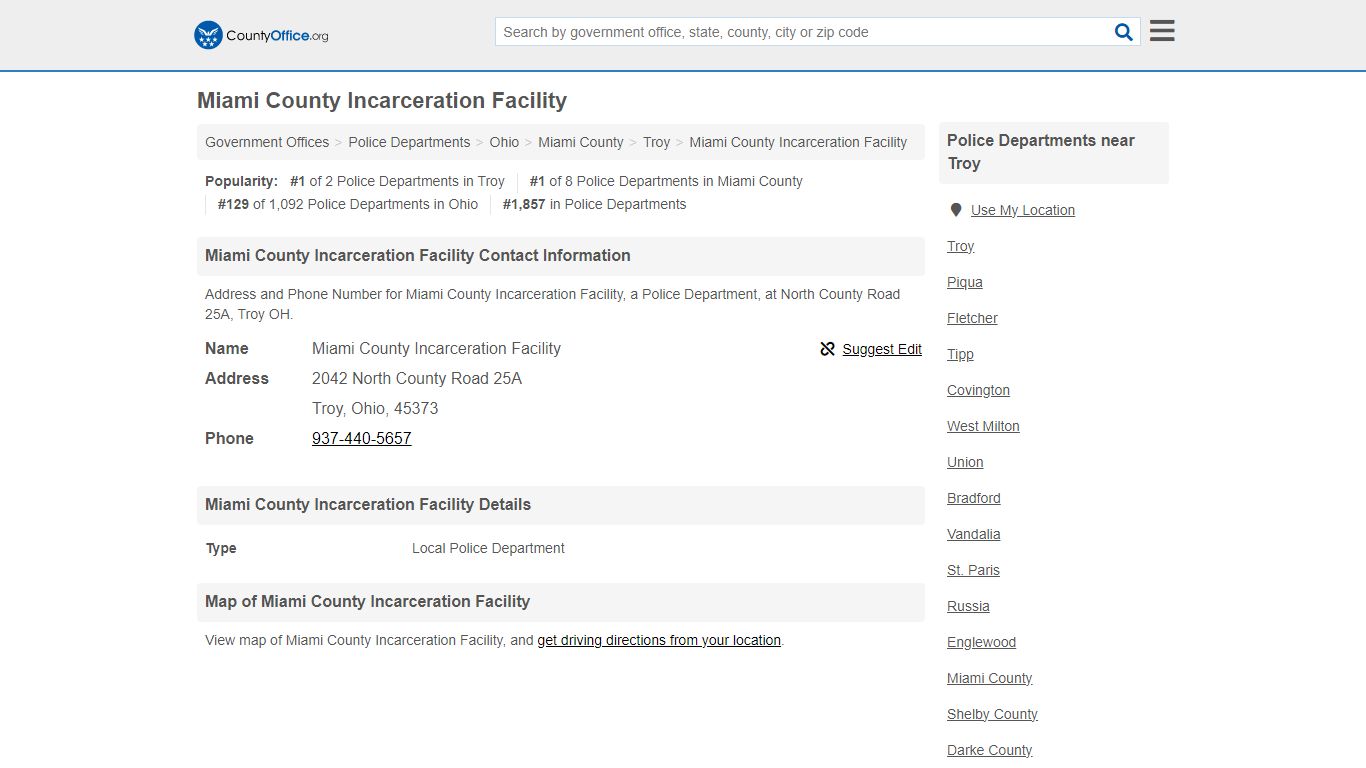Open Bradford police departments link

(974, 498)
